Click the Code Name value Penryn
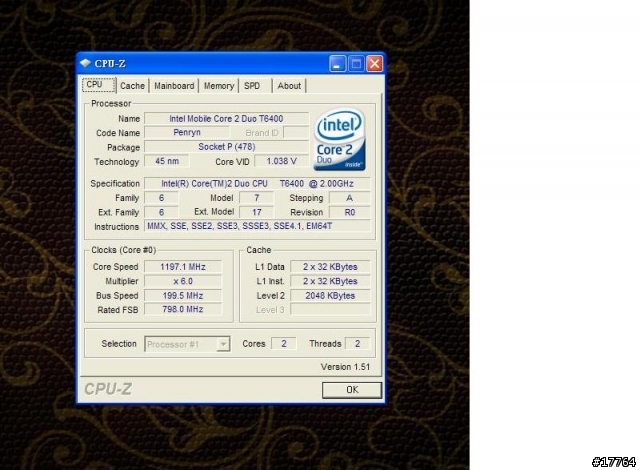The width and height of the screenshot is (640, 470). [x=187, y=133]
